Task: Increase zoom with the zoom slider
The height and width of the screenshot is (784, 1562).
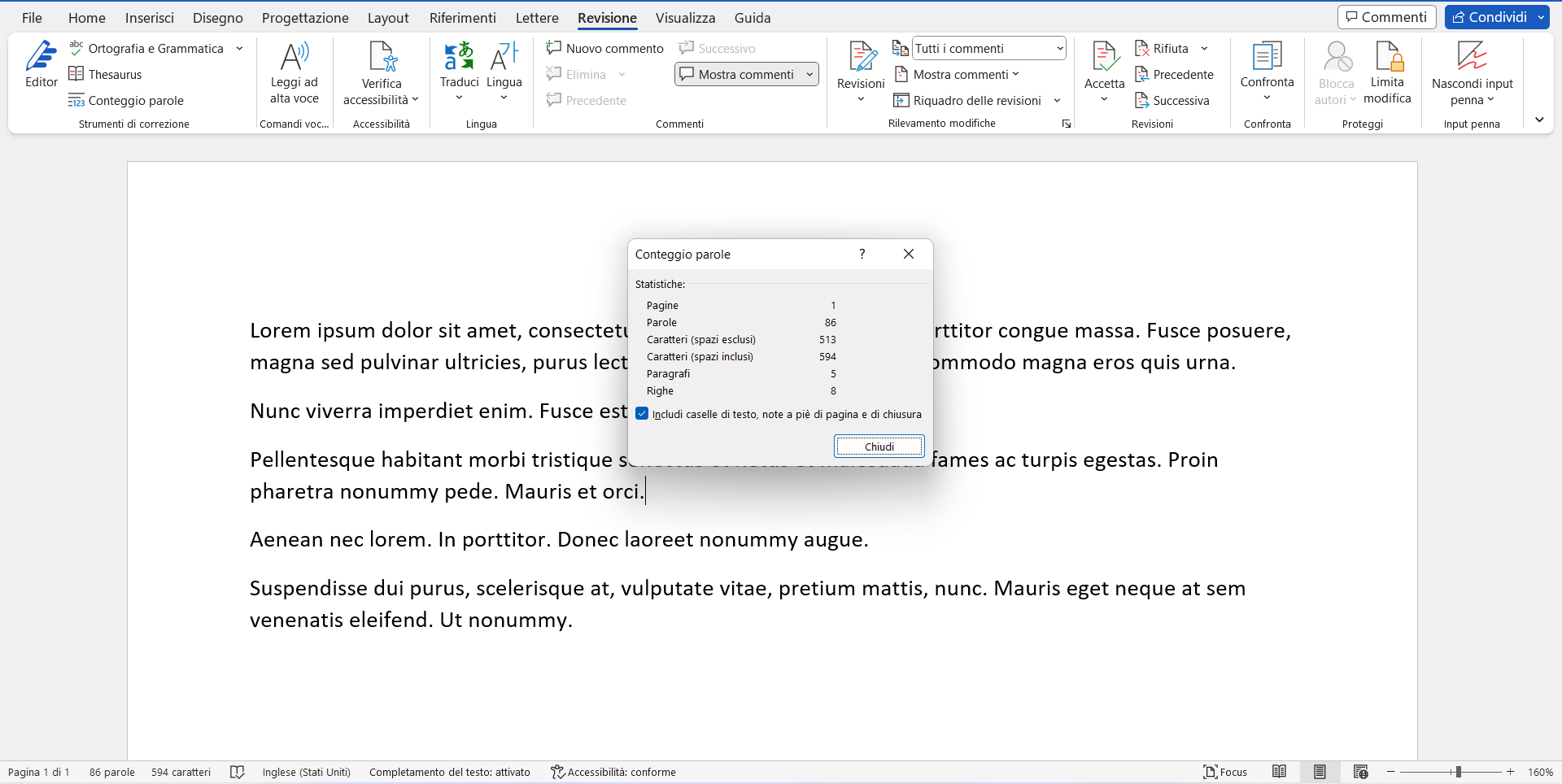Action: point(1512,772)
